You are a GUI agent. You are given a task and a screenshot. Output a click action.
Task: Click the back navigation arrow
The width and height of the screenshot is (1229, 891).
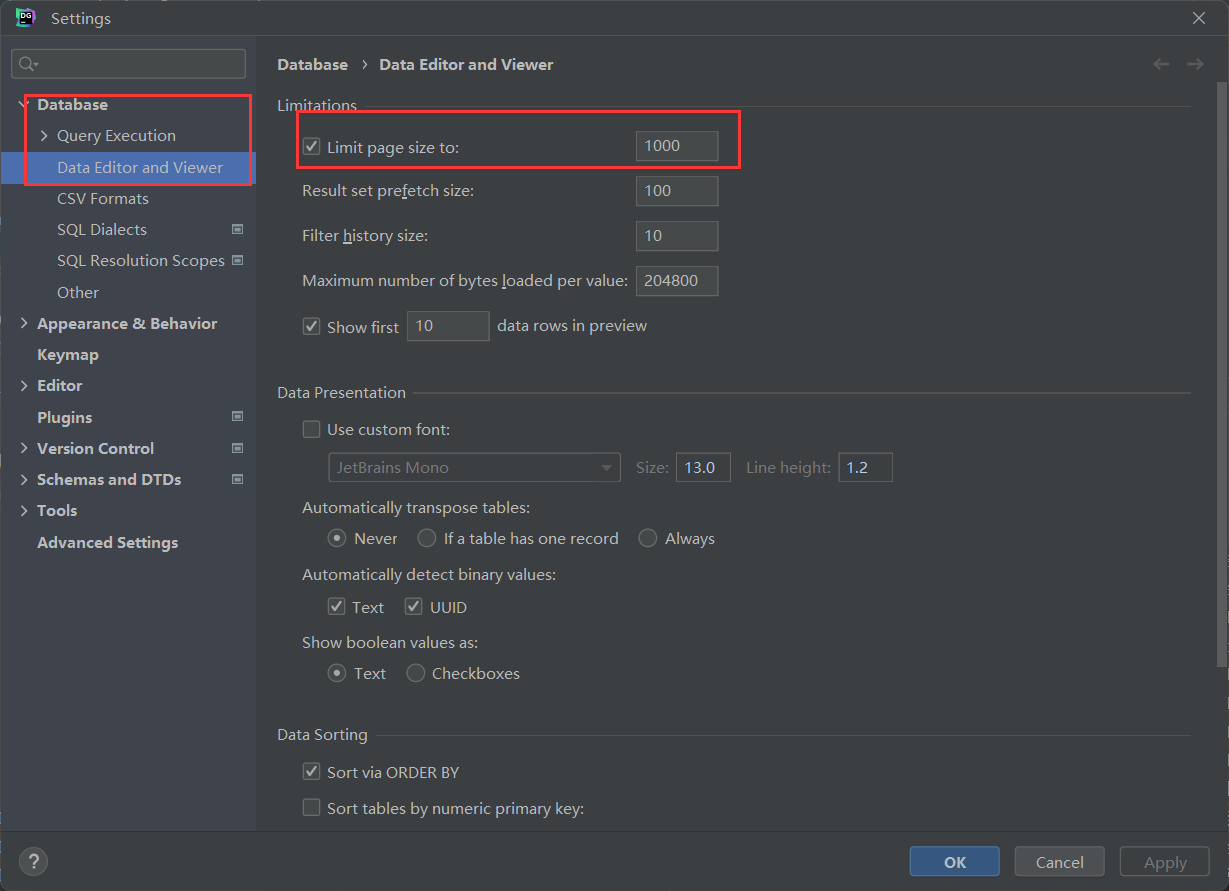tap(1161, 64)
